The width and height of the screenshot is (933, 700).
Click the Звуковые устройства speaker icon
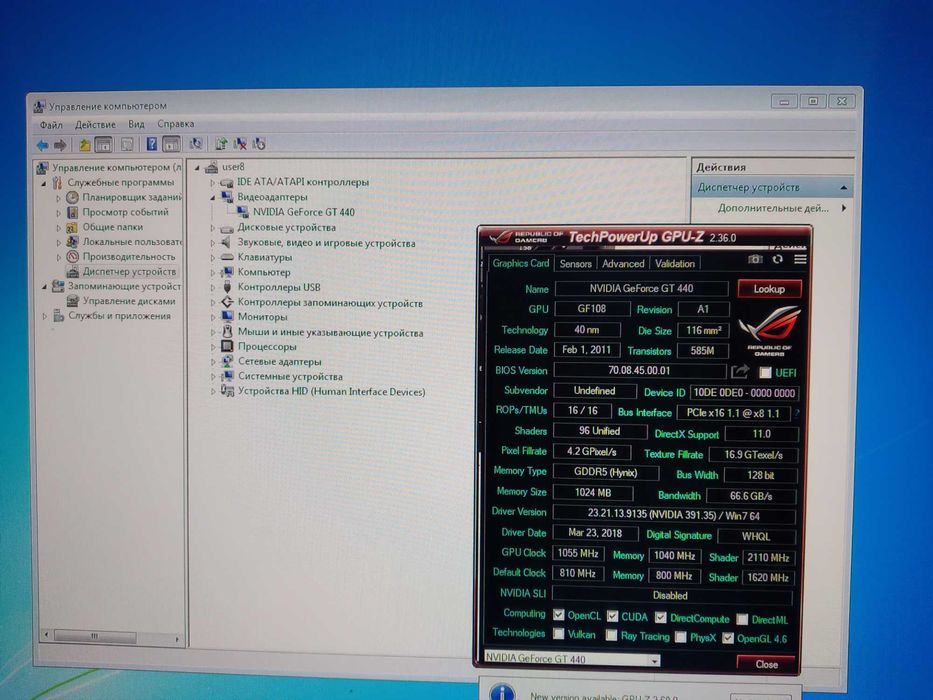[x=226, y=242]
